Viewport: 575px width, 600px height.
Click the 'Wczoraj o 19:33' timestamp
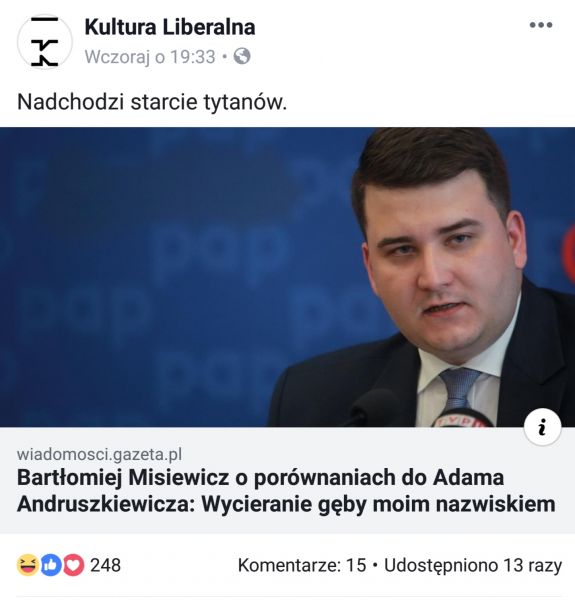tap(150, 57)
